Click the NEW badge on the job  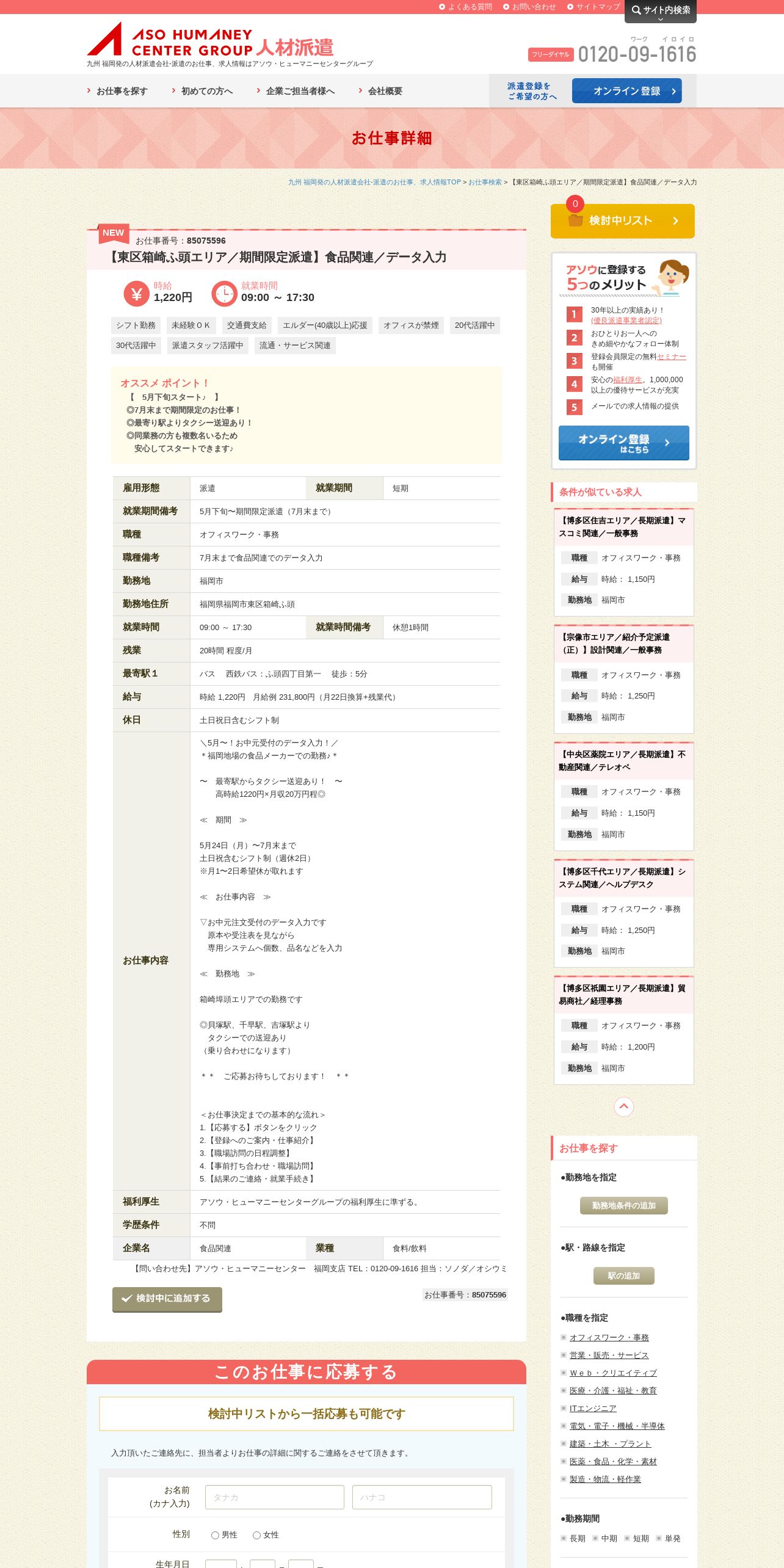114,233
